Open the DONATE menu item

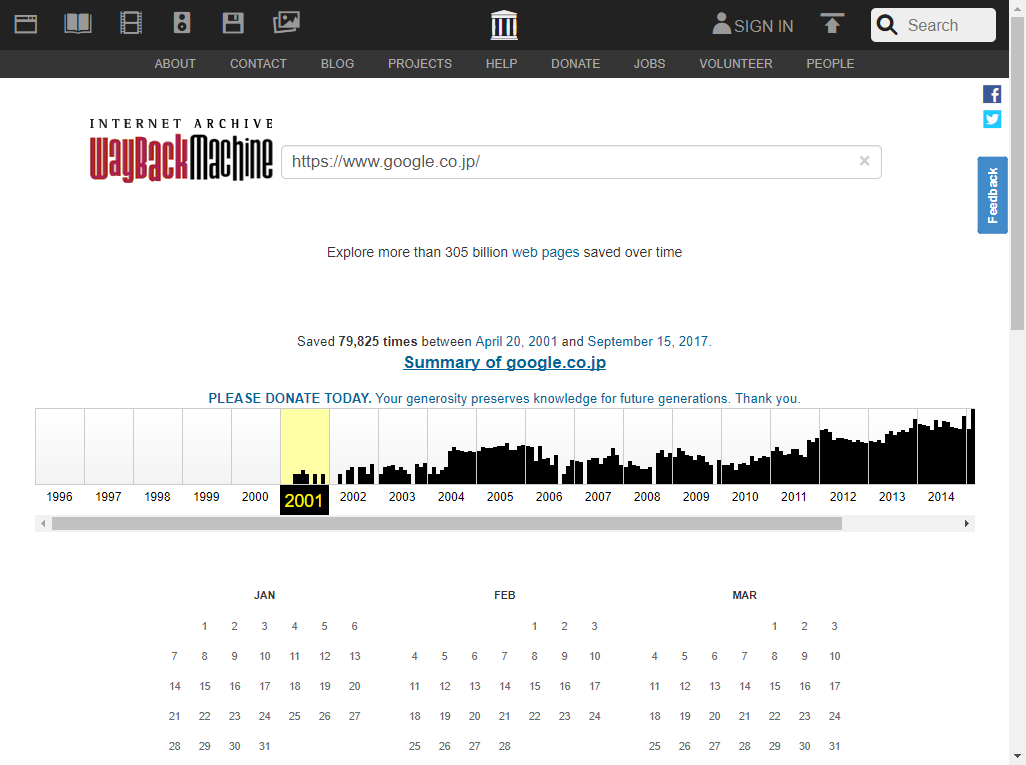575,63
